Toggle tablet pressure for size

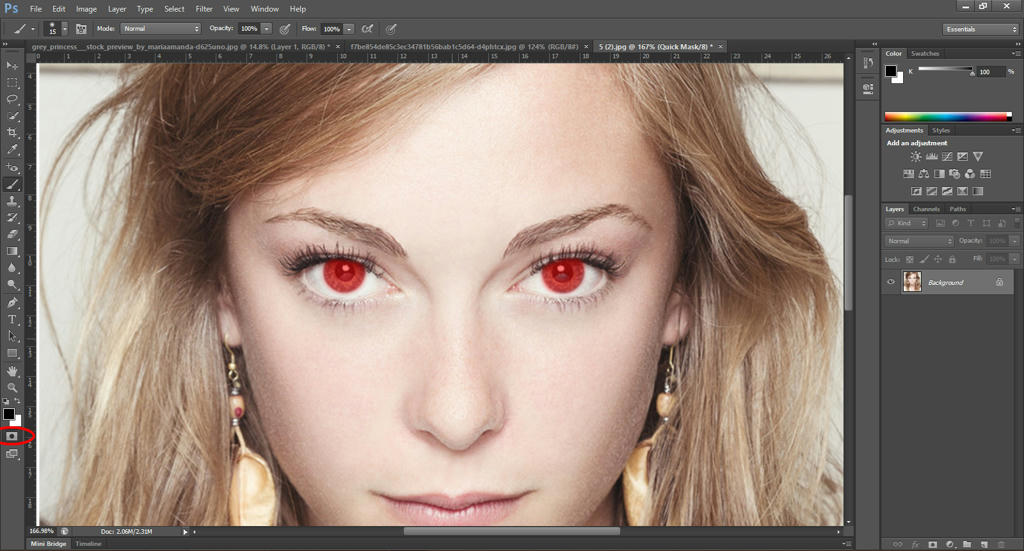click(x=391, y=29)
